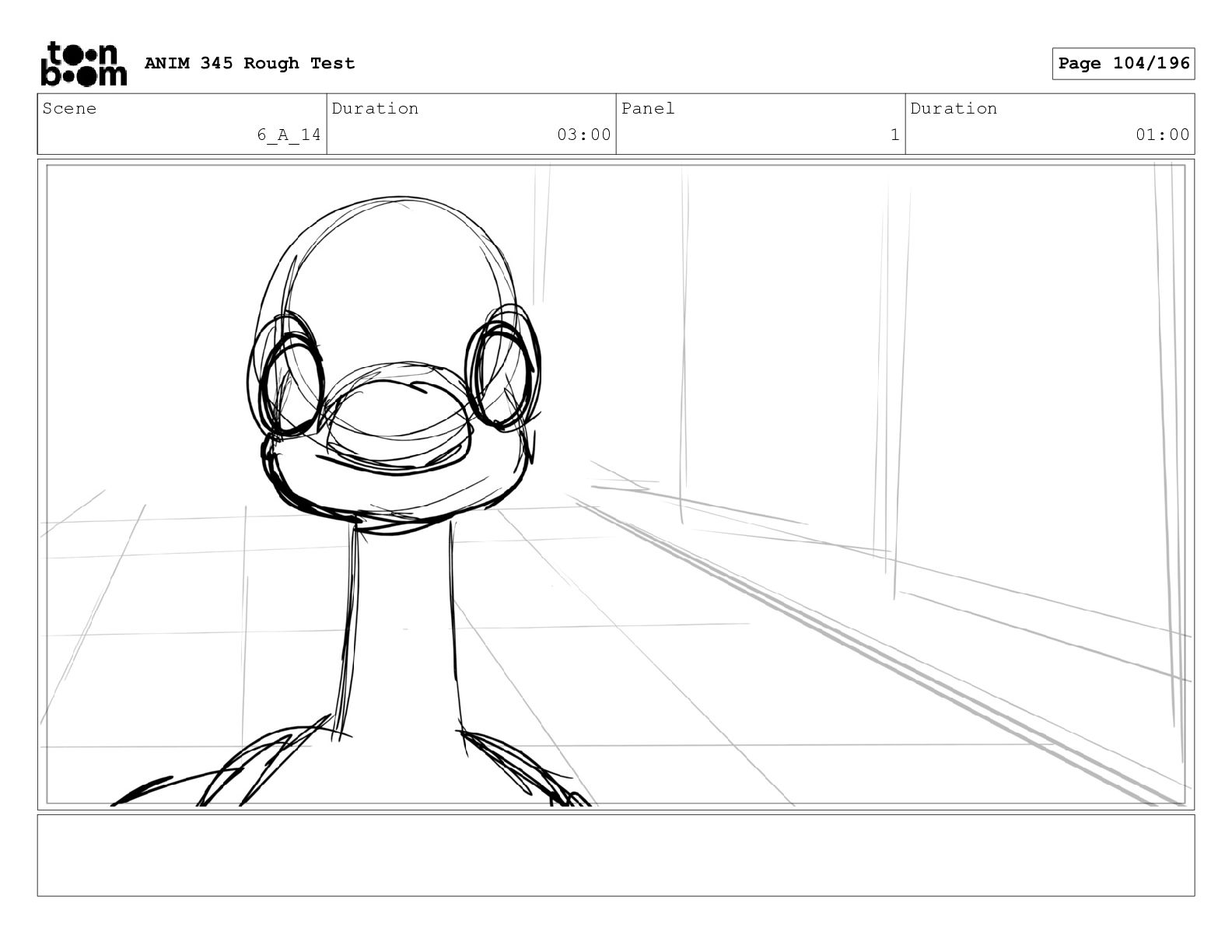This screenshot has height=952, width=1232.
Task: Select the panel number '1'
Action: [895, 135]
